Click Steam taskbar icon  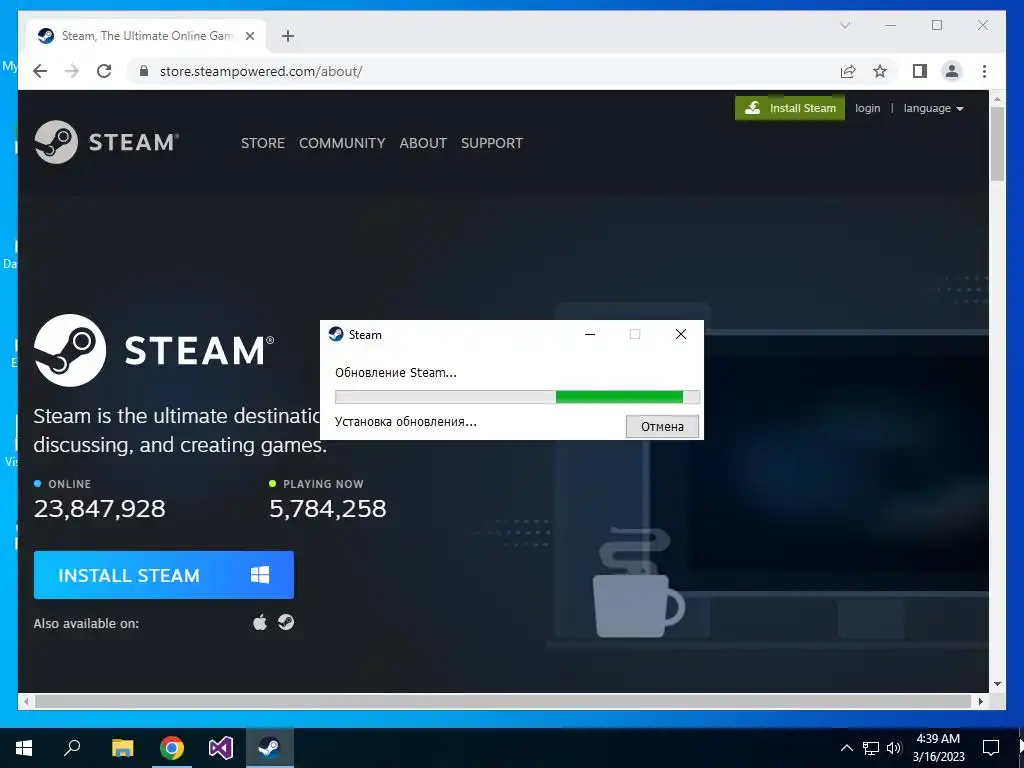(270, 748)
